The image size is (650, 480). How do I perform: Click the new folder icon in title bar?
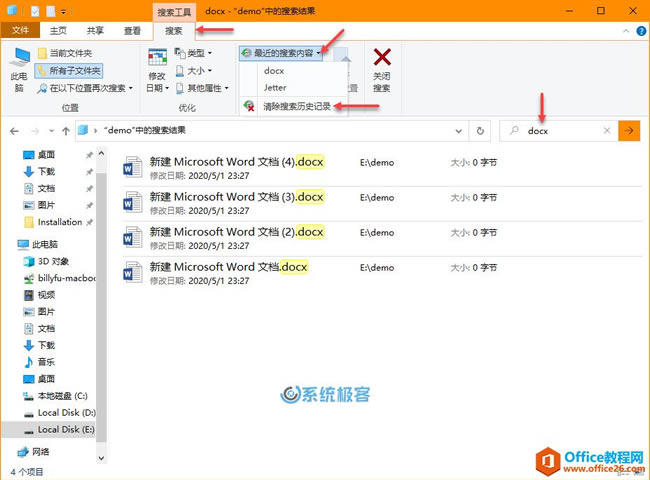tap(51, 11)
